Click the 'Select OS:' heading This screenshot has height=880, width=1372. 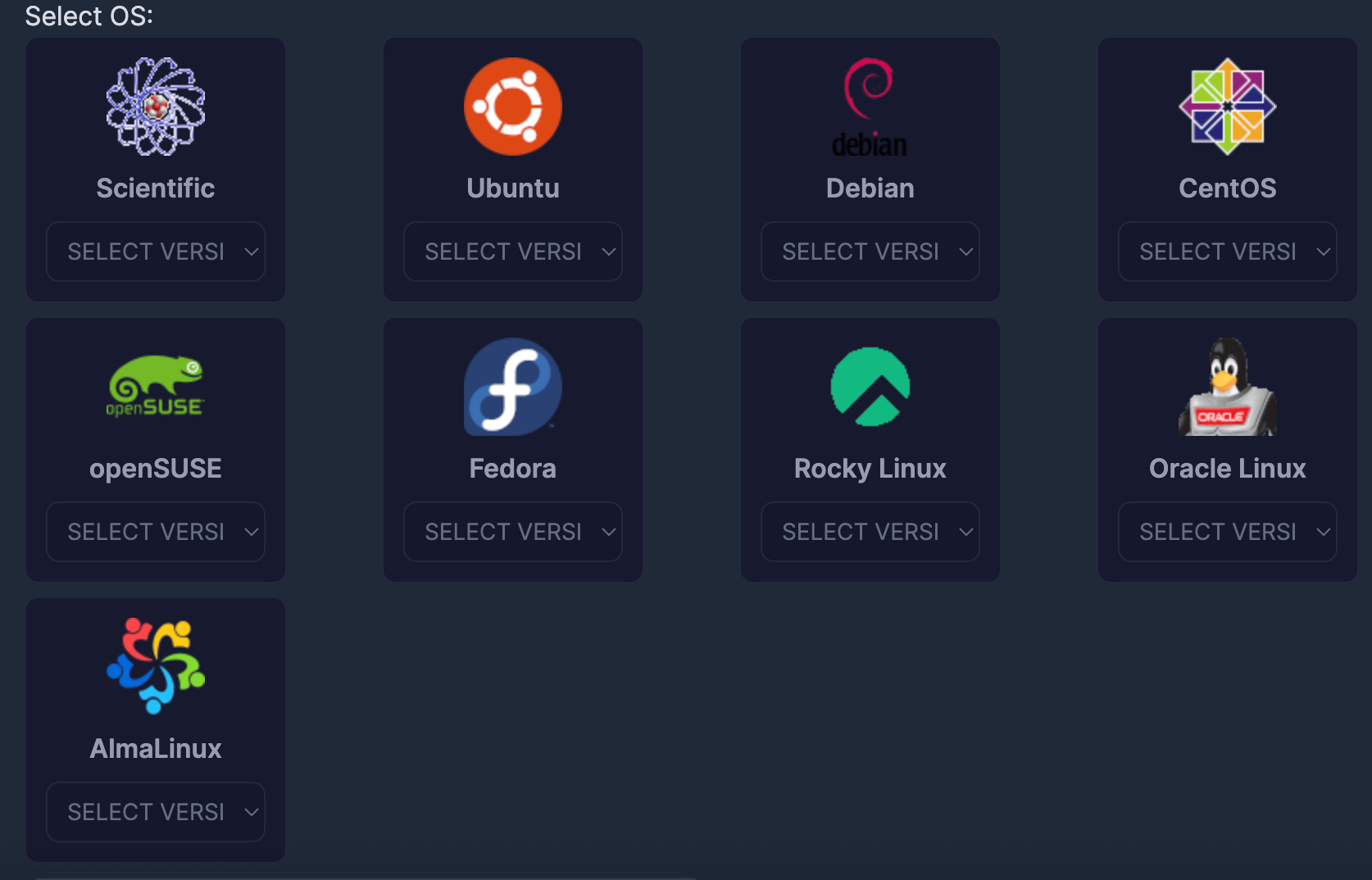coord(89,16)
